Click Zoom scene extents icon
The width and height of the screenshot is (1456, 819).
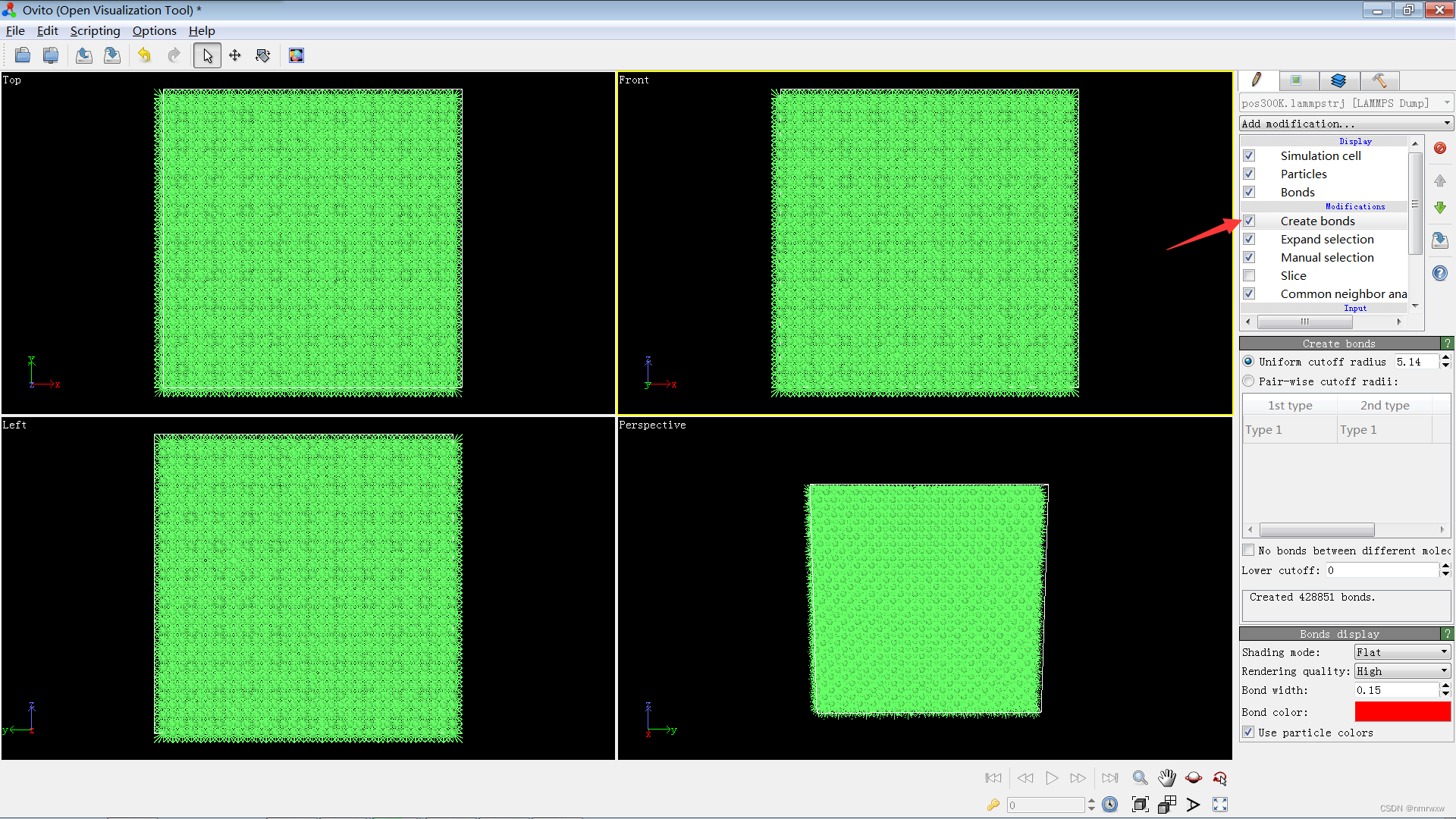point(1140,805)
